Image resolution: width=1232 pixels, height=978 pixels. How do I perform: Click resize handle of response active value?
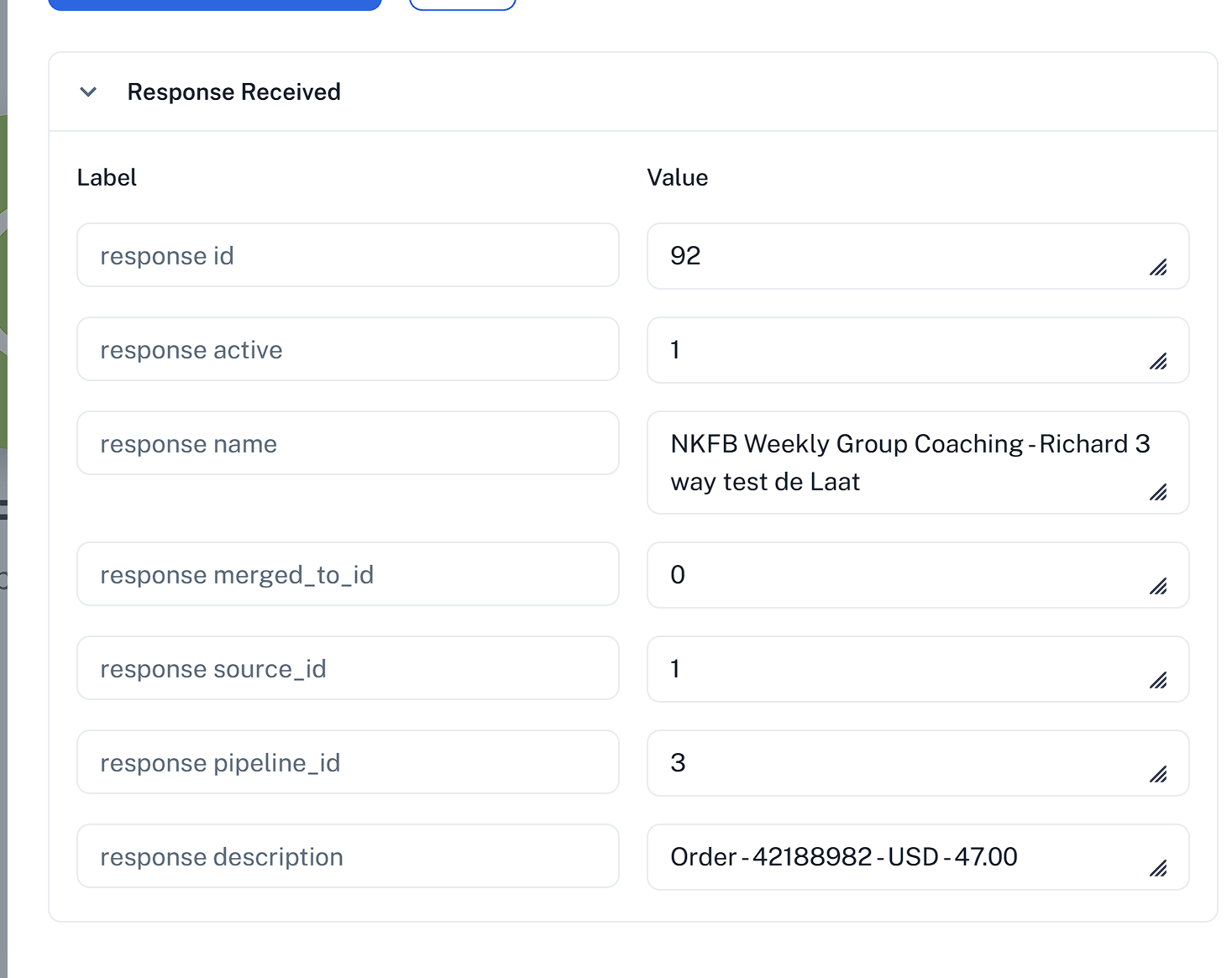pyautogui.click(x=1158, y=362)
